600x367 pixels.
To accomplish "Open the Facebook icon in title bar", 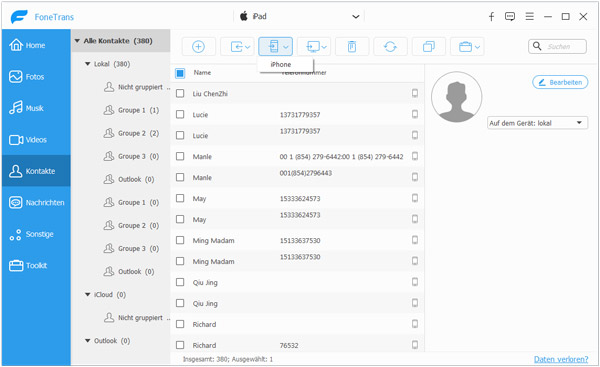I will (491, 16).
